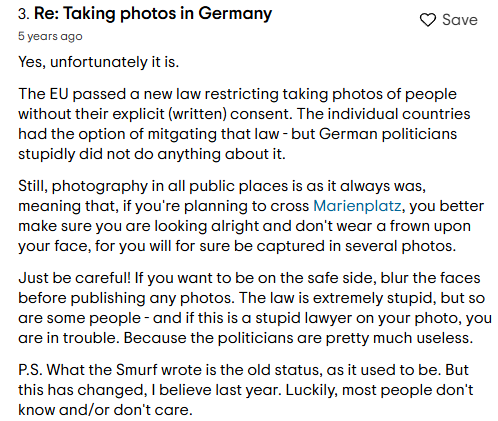Click the sentence 'Yes, unfortunately it is.'
Image resolution: width=498 pixels, height=421 pixels.
[98, 62]
